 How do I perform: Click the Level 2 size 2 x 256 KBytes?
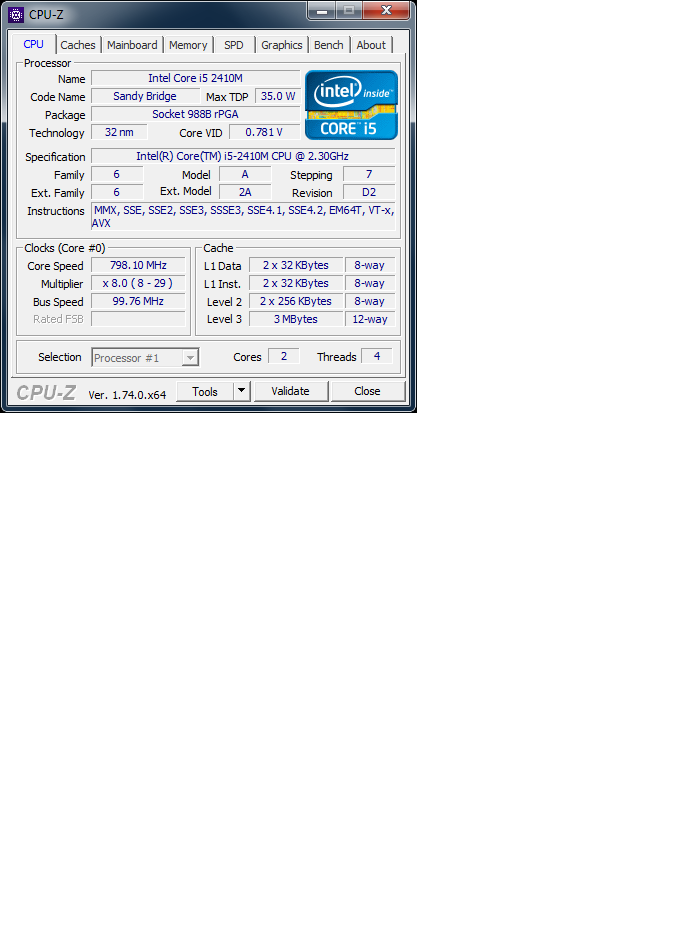pyautogui.click(x=296, y=301)
